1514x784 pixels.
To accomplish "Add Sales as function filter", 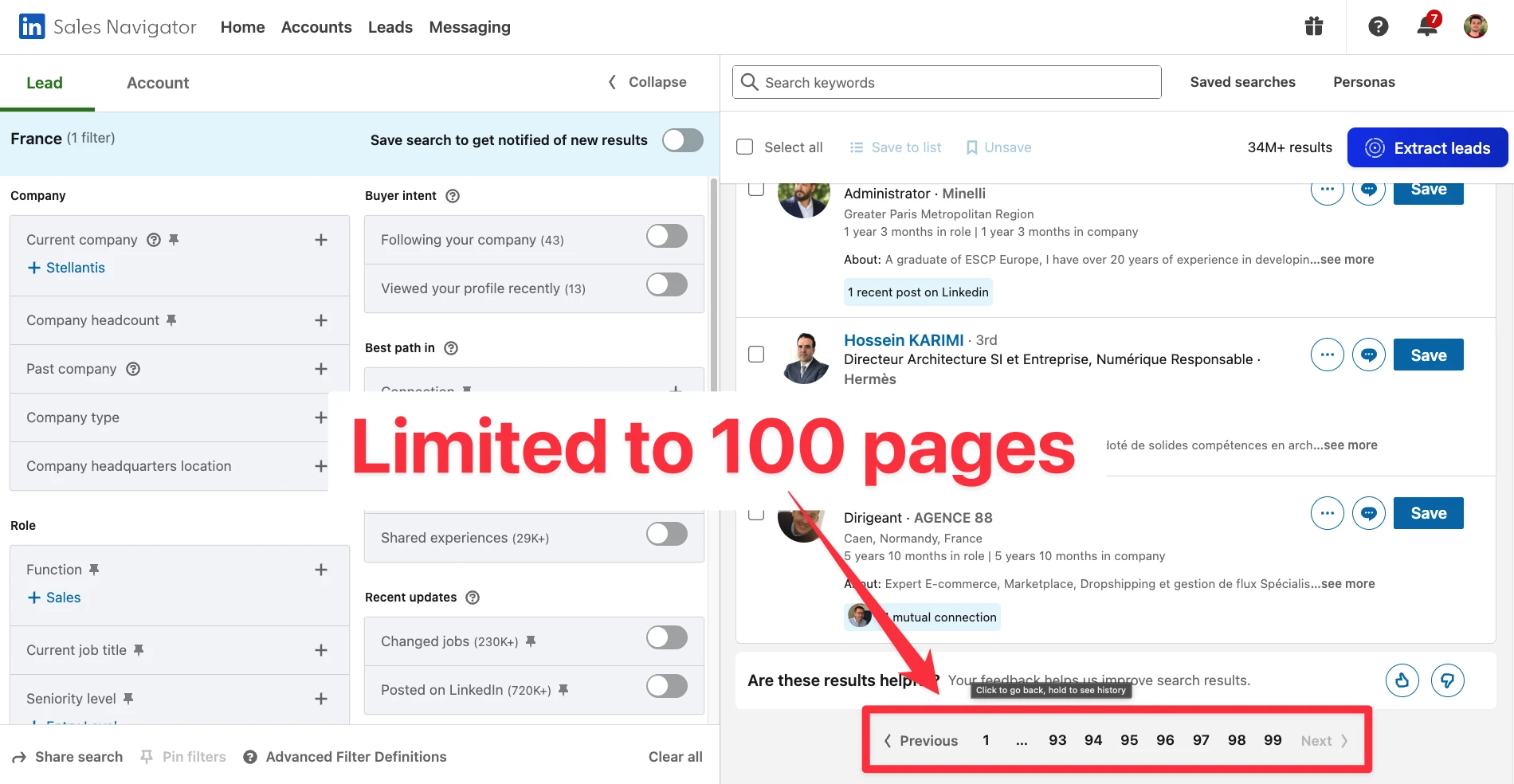I will point(54,598).
